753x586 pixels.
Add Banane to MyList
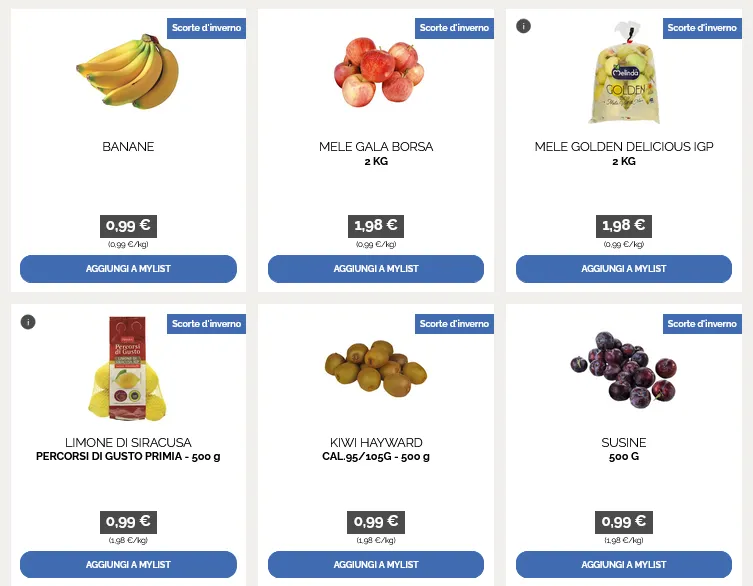128,269
